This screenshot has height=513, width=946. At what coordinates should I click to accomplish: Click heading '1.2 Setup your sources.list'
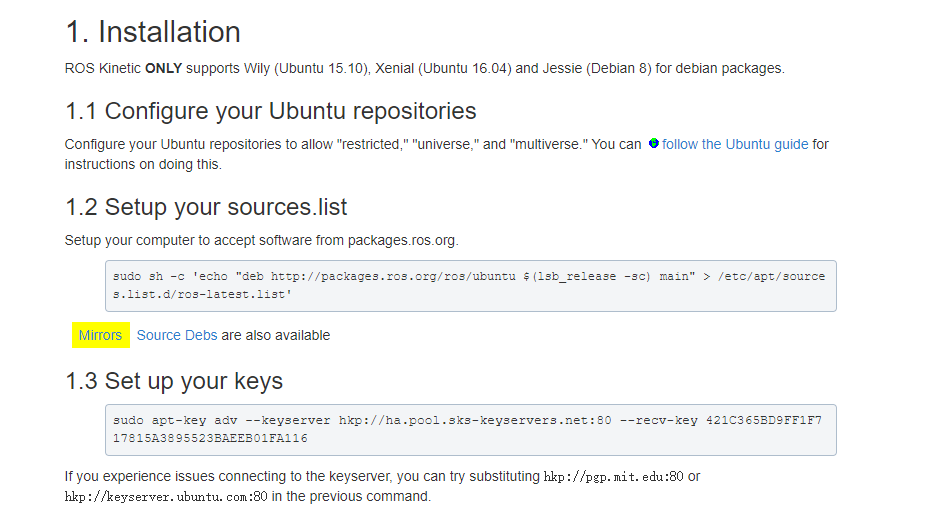pos(206,207)
